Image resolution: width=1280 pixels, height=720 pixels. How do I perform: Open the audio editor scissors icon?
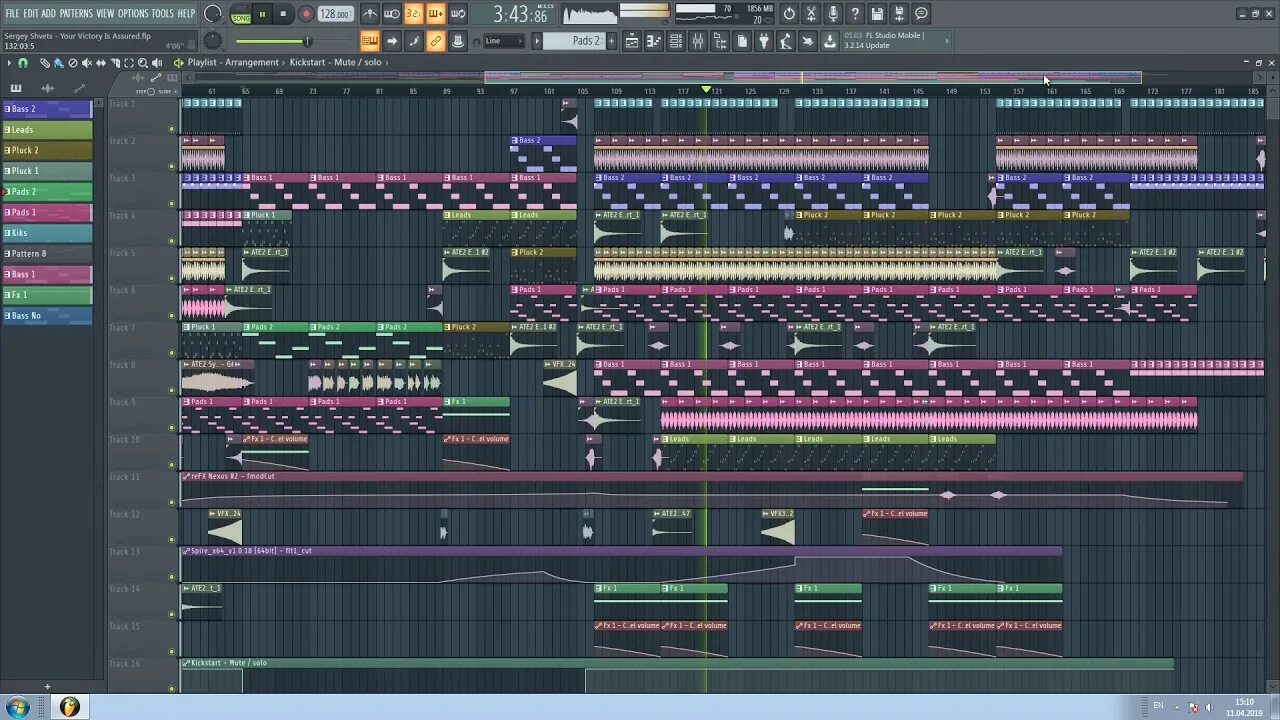(x=811, y=14)
